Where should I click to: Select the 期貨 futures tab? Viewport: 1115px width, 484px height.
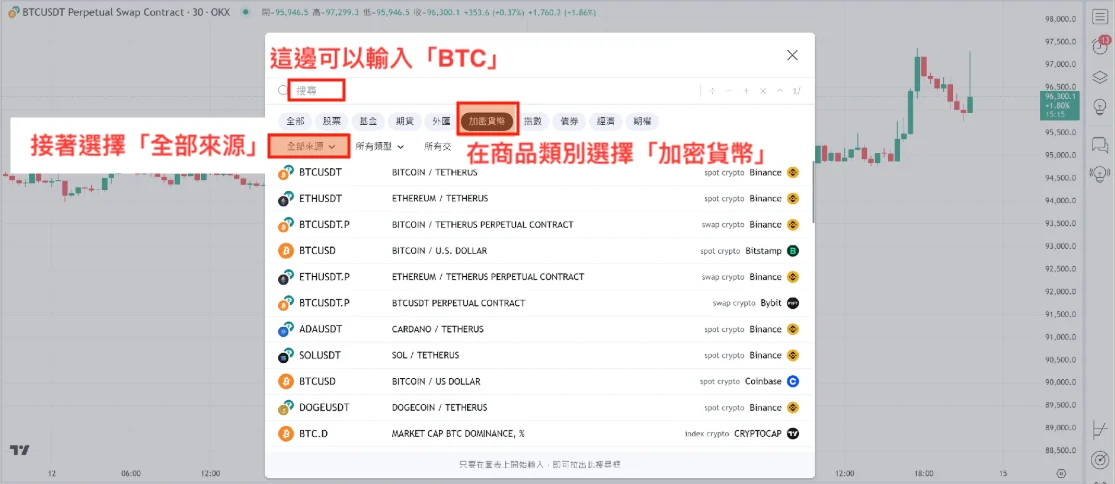[x=405, y=122]
